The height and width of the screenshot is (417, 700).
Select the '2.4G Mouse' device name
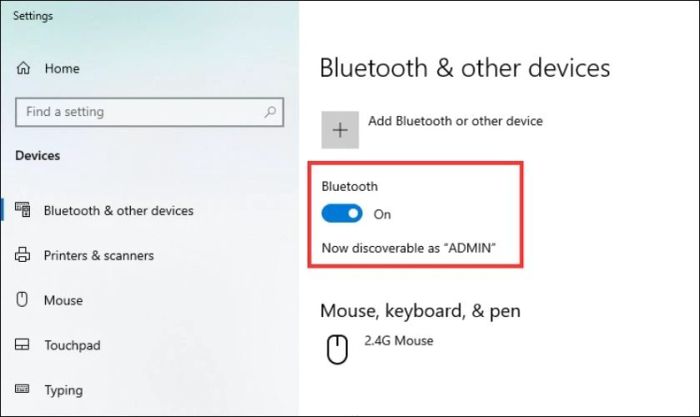coord(401,341)
